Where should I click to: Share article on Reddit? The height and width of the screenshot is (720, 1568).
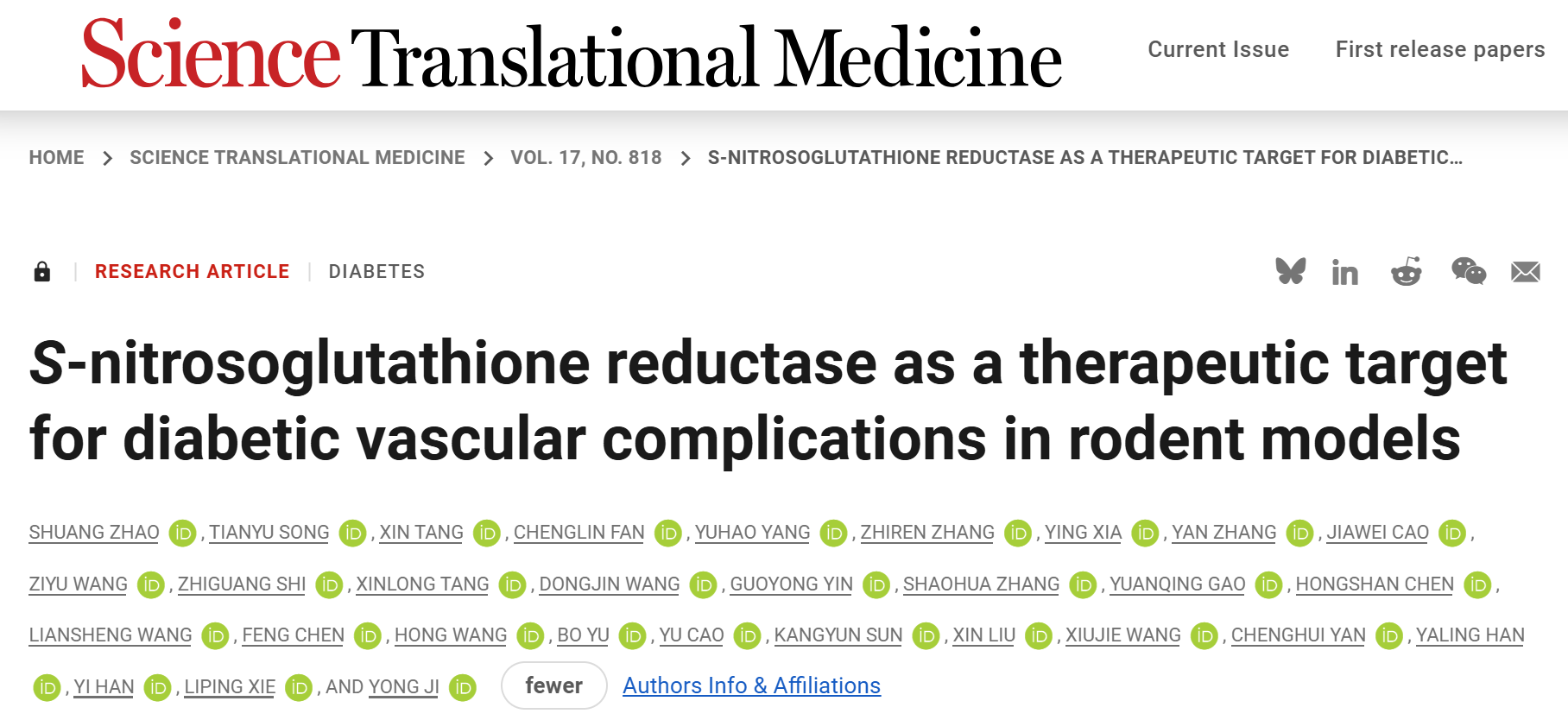[x=1407, y=272]
